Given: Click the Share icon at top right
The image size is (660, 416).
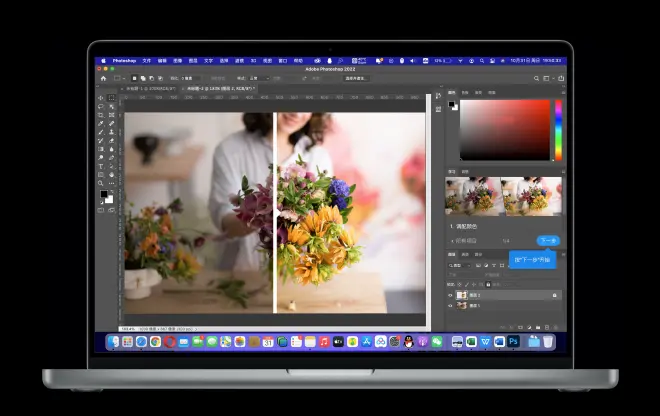Looking at the screenshot, I should [x=561, y=78].
